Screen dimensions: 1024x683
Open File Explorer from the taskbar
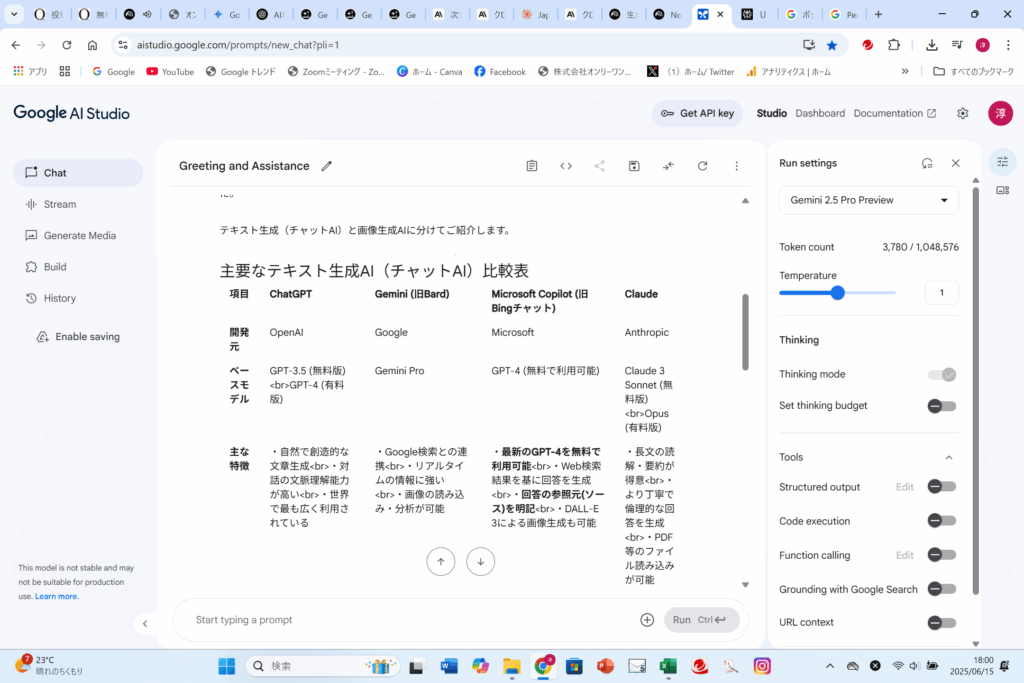pyautogui.click(x=511, y=666)
